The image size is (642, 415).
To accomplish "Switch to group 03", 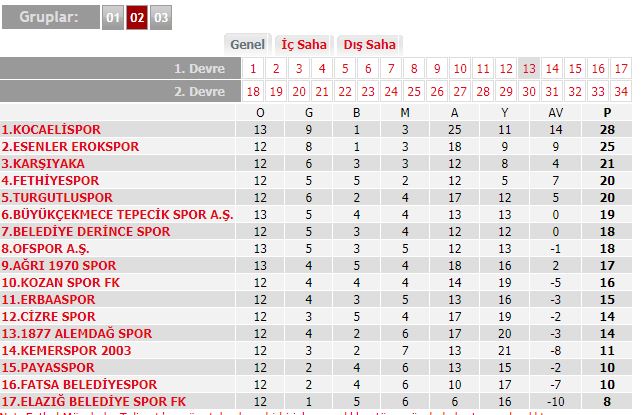I will [x=161, y=17].
